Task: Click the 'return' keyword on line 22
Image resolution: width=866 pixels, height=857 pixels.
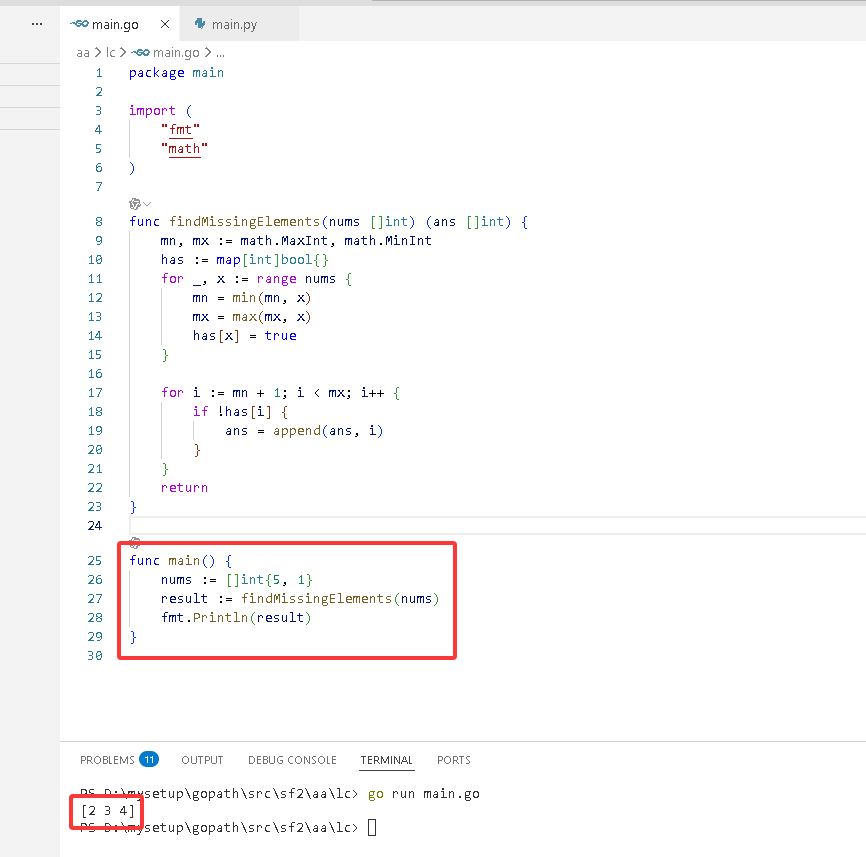Action: tap(184, 488)
